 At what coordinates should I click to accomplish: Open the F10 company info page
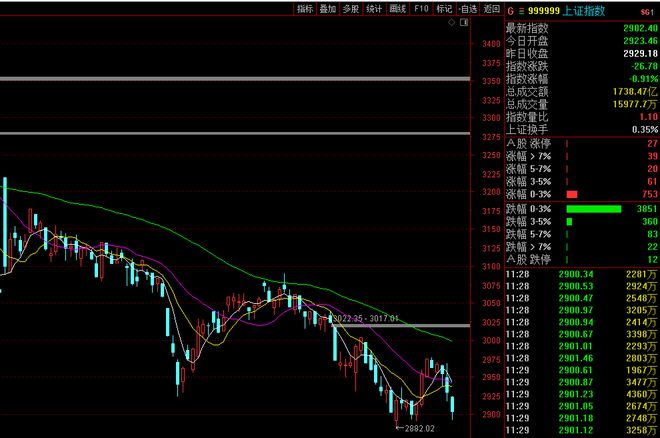pyautogui.click(x=421, y=9)
